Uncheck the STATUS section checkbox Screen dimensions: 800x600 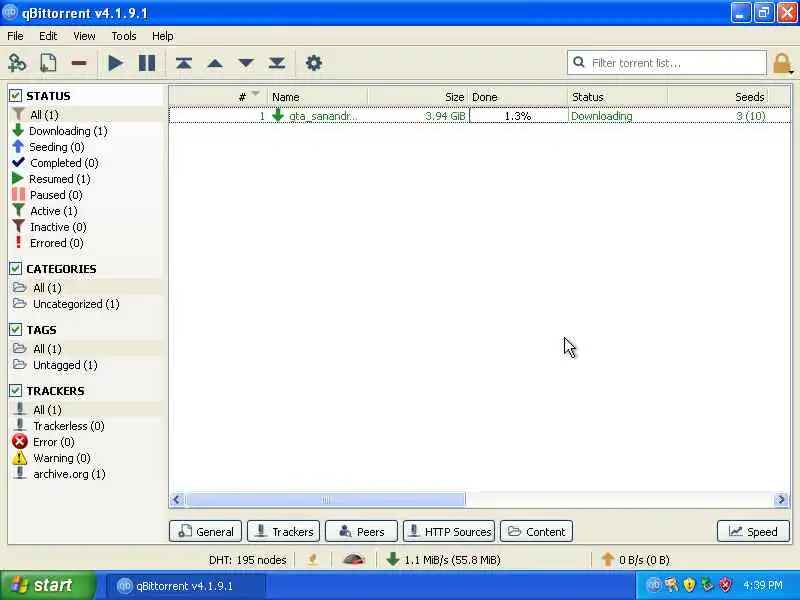click(15, 95)
